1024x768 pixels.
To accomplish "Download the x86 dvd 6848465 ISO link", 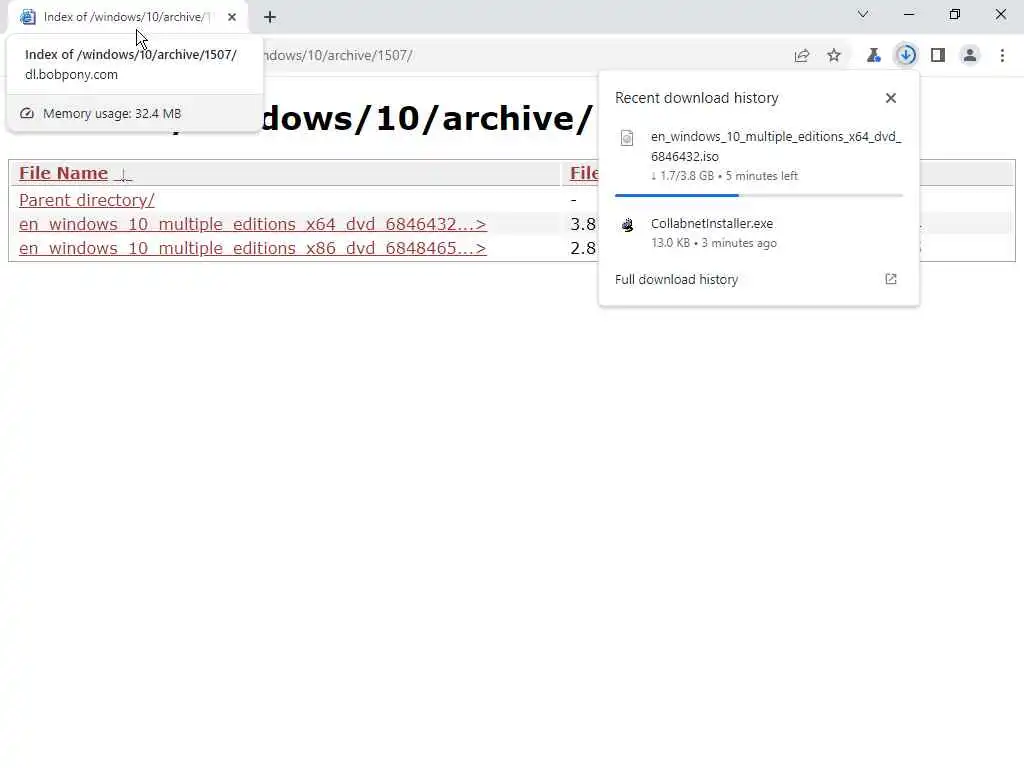I will tap(253, 248).
